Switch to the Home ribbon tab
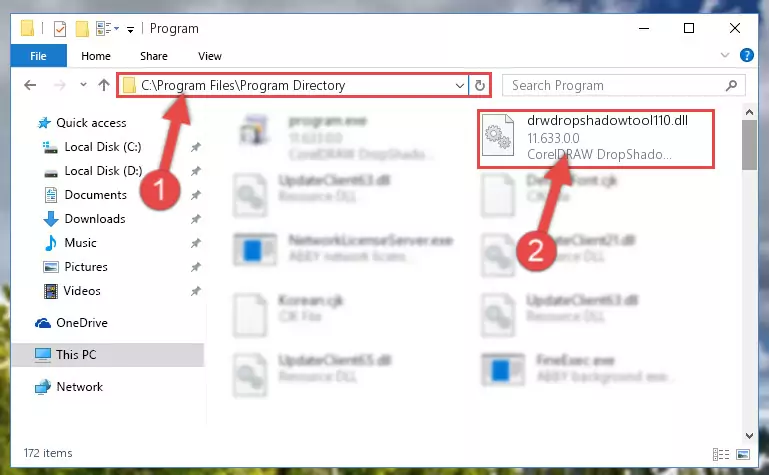Viewport: 769px width, 475px height. click(96, 56)
